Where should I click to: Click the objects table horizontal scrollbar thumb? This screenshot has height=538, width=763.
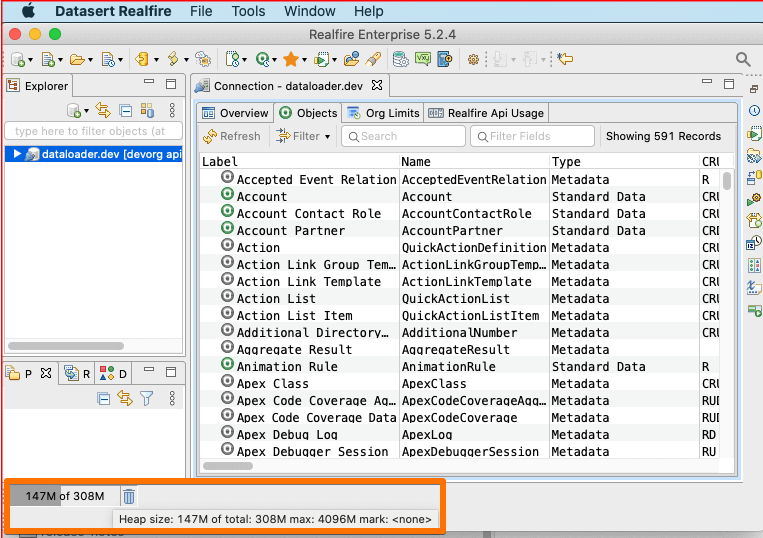(228, 466)
